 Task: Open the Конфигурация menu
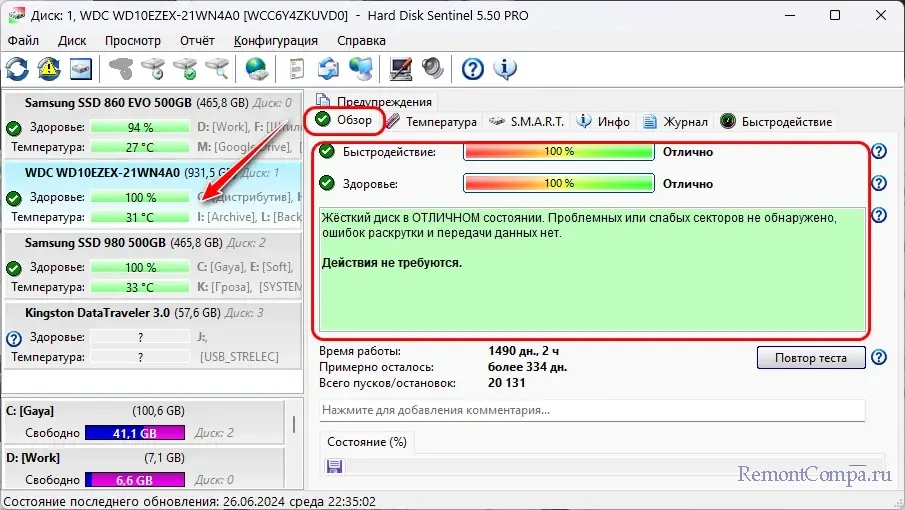275,41
